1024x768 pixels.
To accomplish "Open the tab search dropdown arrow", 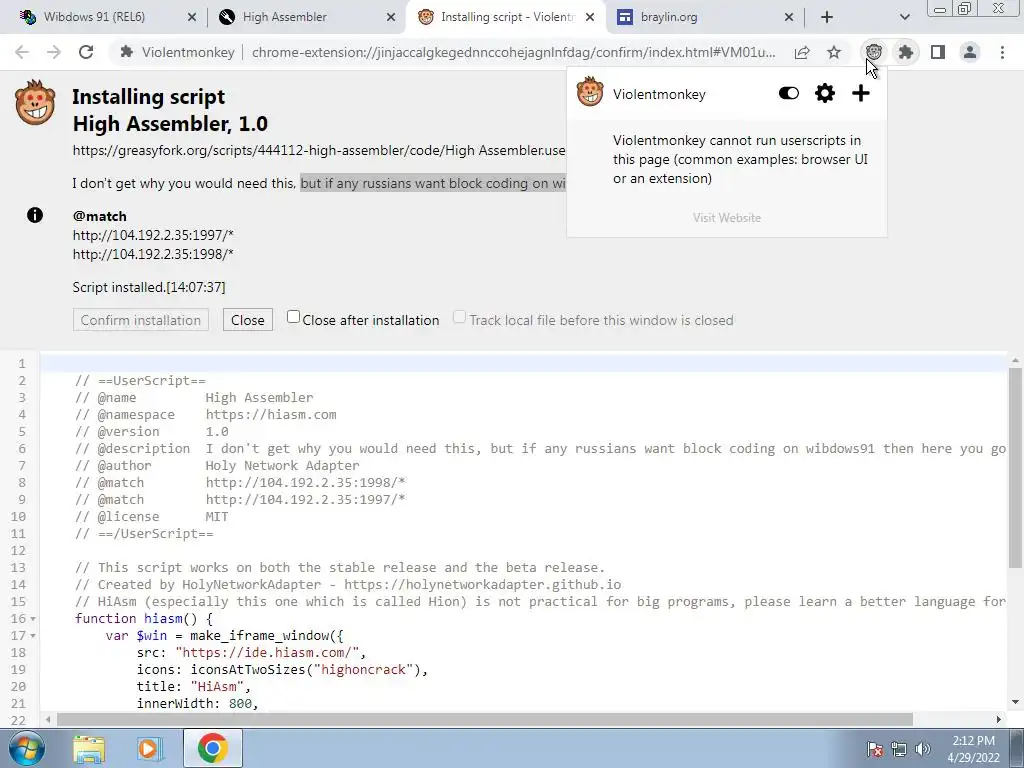I will [904, 17].
